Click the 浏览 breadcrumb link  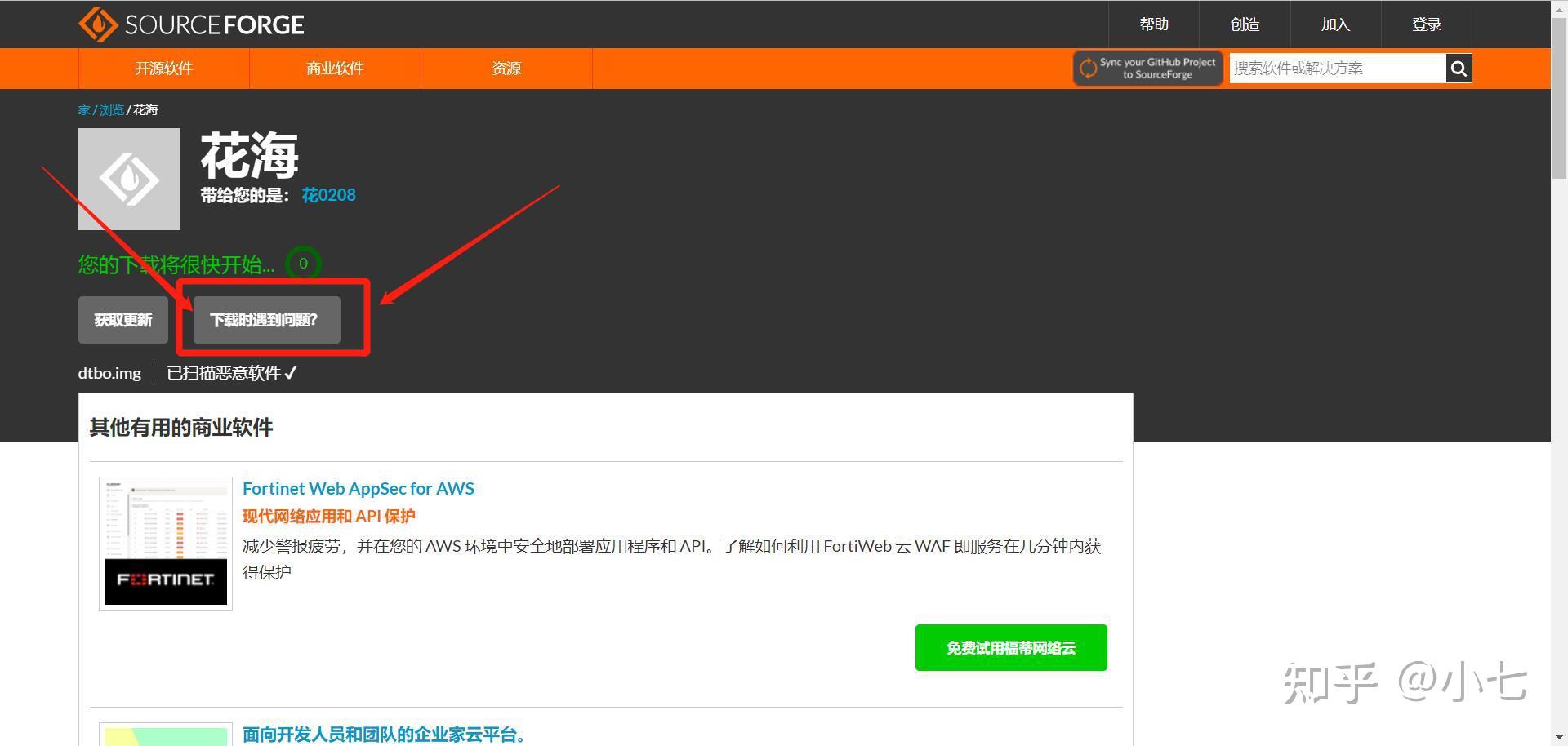click(x=112, y=110)
